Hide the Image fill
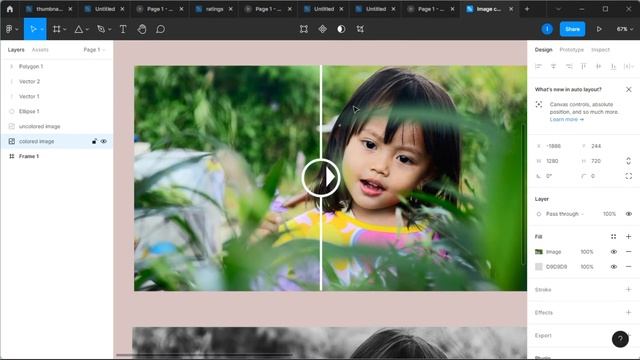The width and height of the screenshot is (640, 360). (x=613, y=252)
